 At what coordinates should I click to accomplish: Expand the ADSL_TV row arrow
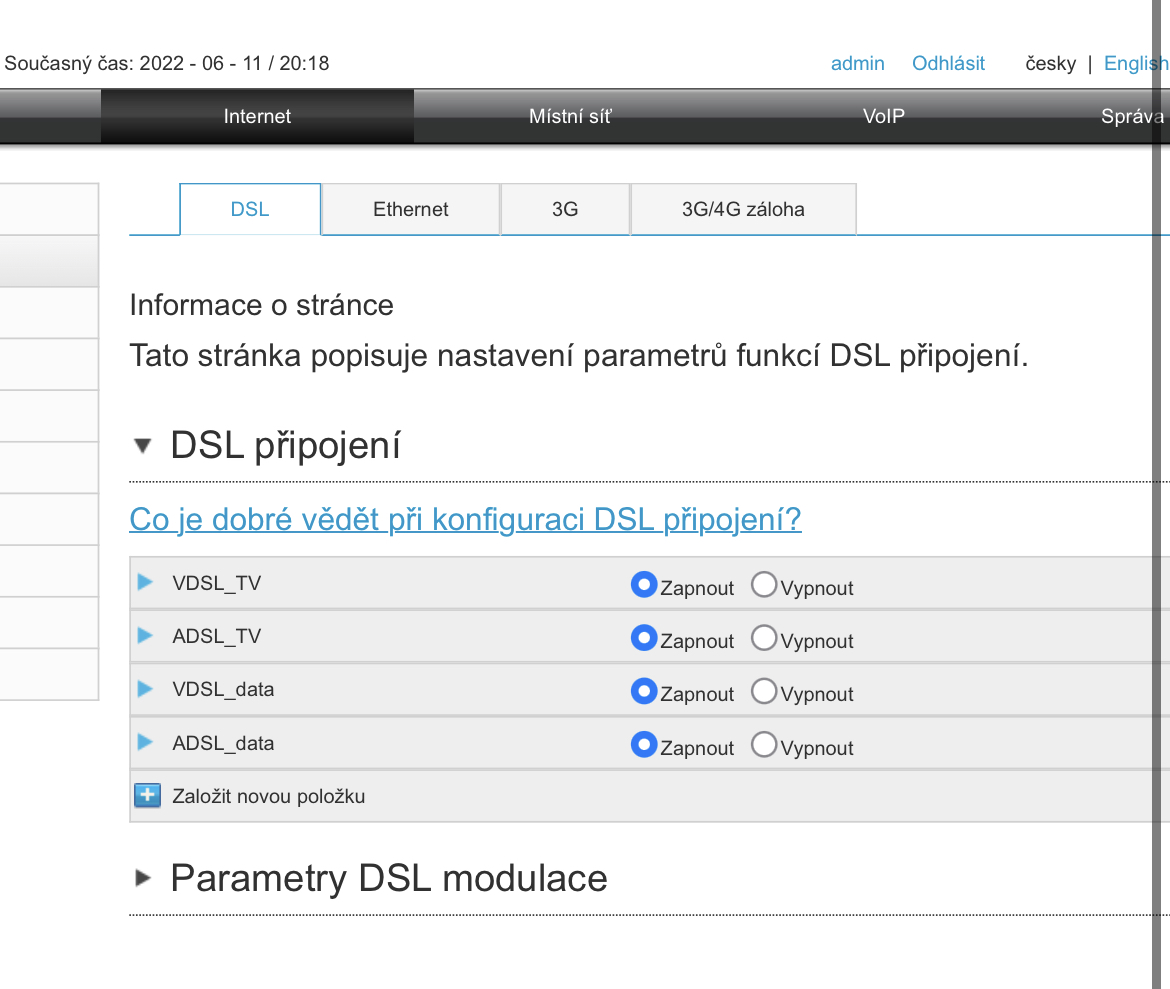click(x=145, y=635)
